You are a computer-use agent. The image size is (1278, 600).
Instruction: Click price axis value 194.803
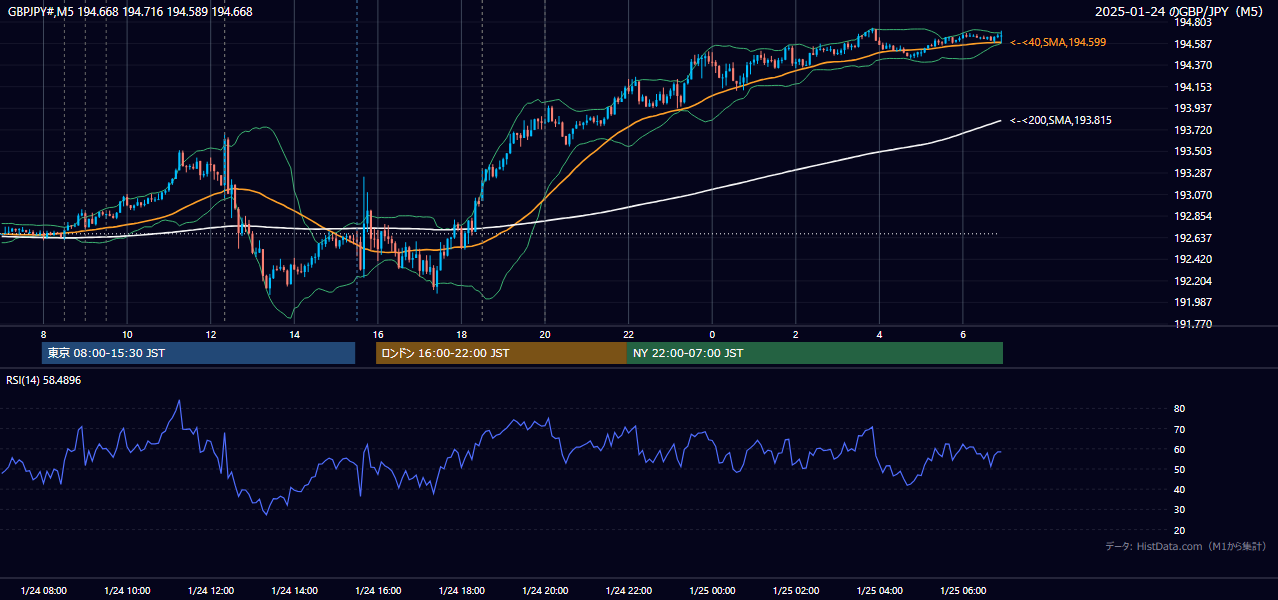coord(1191,22)
